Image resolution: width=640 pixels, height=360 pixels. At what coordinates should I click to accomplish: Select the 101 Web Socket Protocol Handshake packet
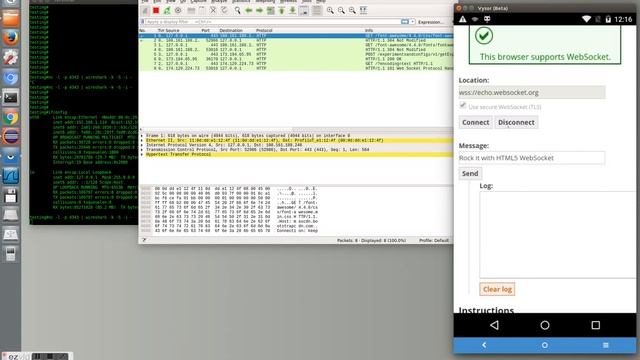pos(296,69)
